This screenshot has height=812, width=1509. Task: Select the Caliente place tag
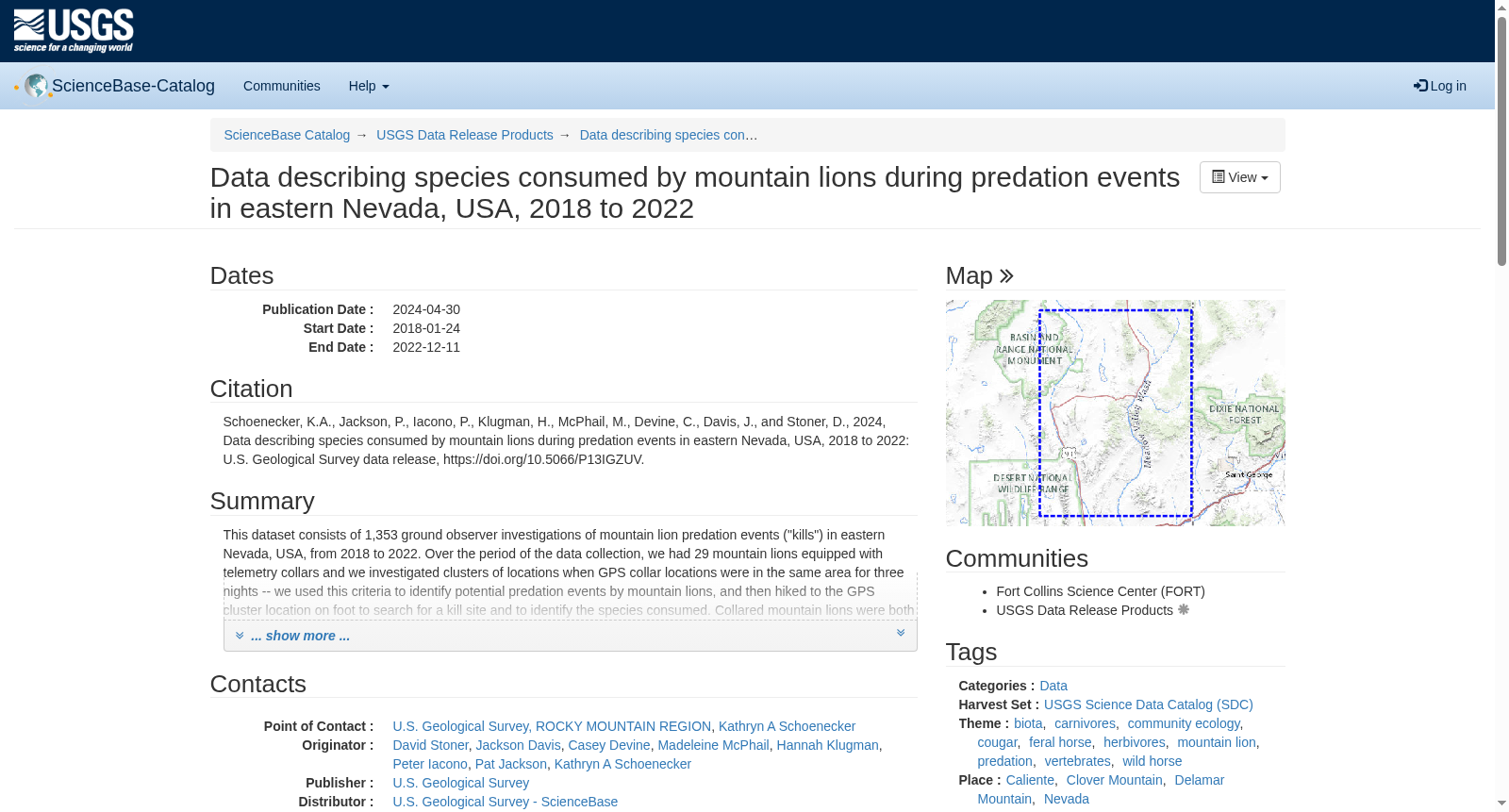coord(1030,780)
